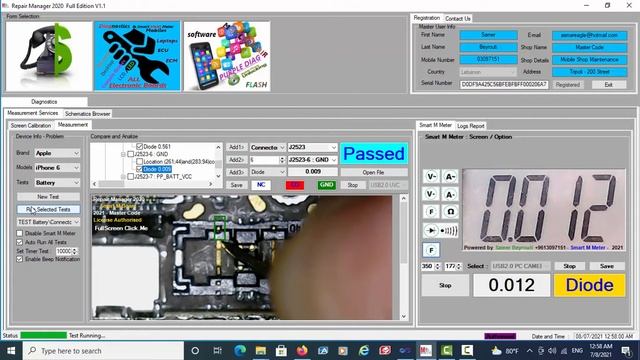Collapse the J2523-6 : GND tree node
The width and height of the screenshot is (640, 360).
pyautogui.click(x=123, y=154)
